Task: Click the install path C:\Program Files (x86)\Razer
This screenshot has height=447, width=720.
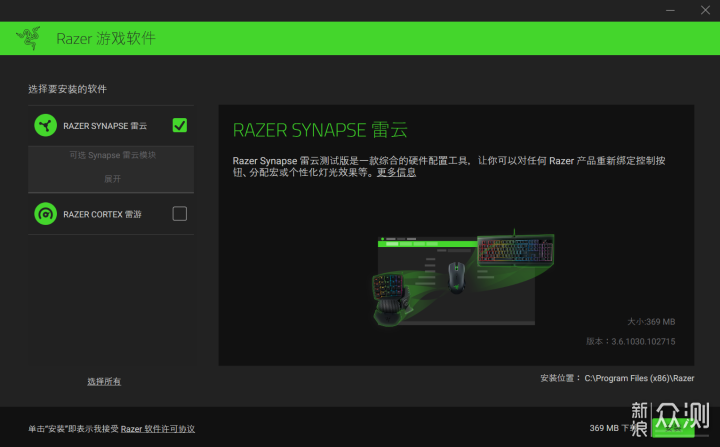Action: [x=639, y=378]
